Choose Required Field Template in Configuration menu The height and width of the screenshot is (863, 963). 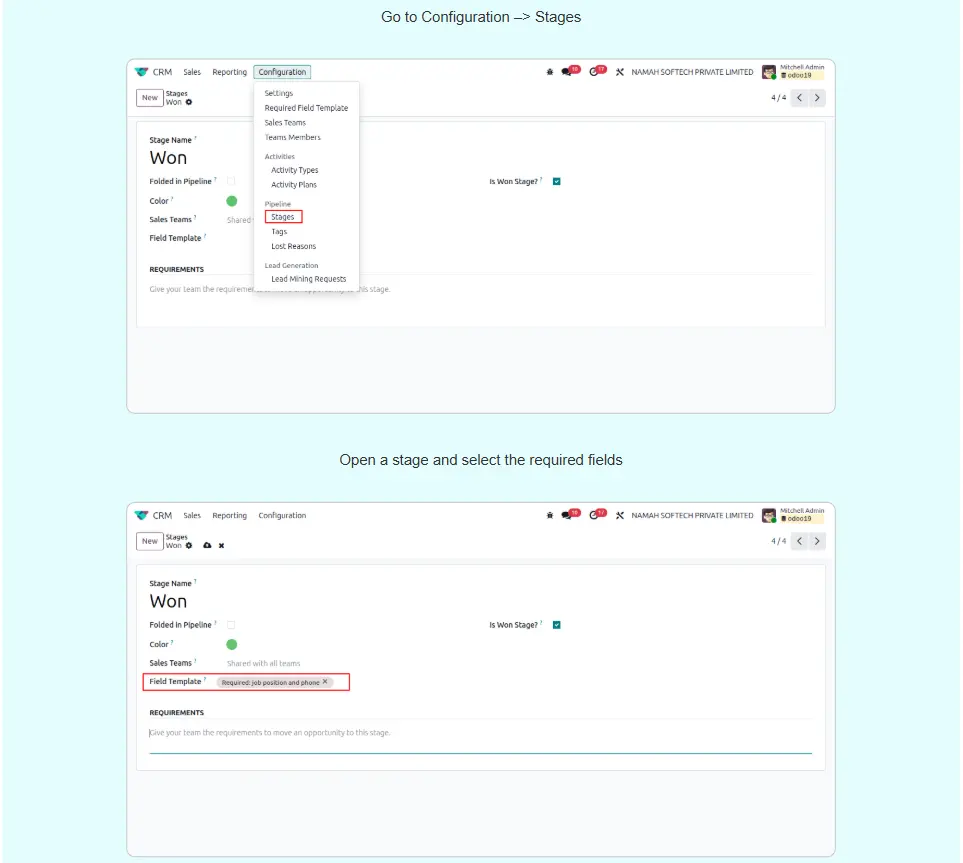pyautogui.click(x=306, y=108)
